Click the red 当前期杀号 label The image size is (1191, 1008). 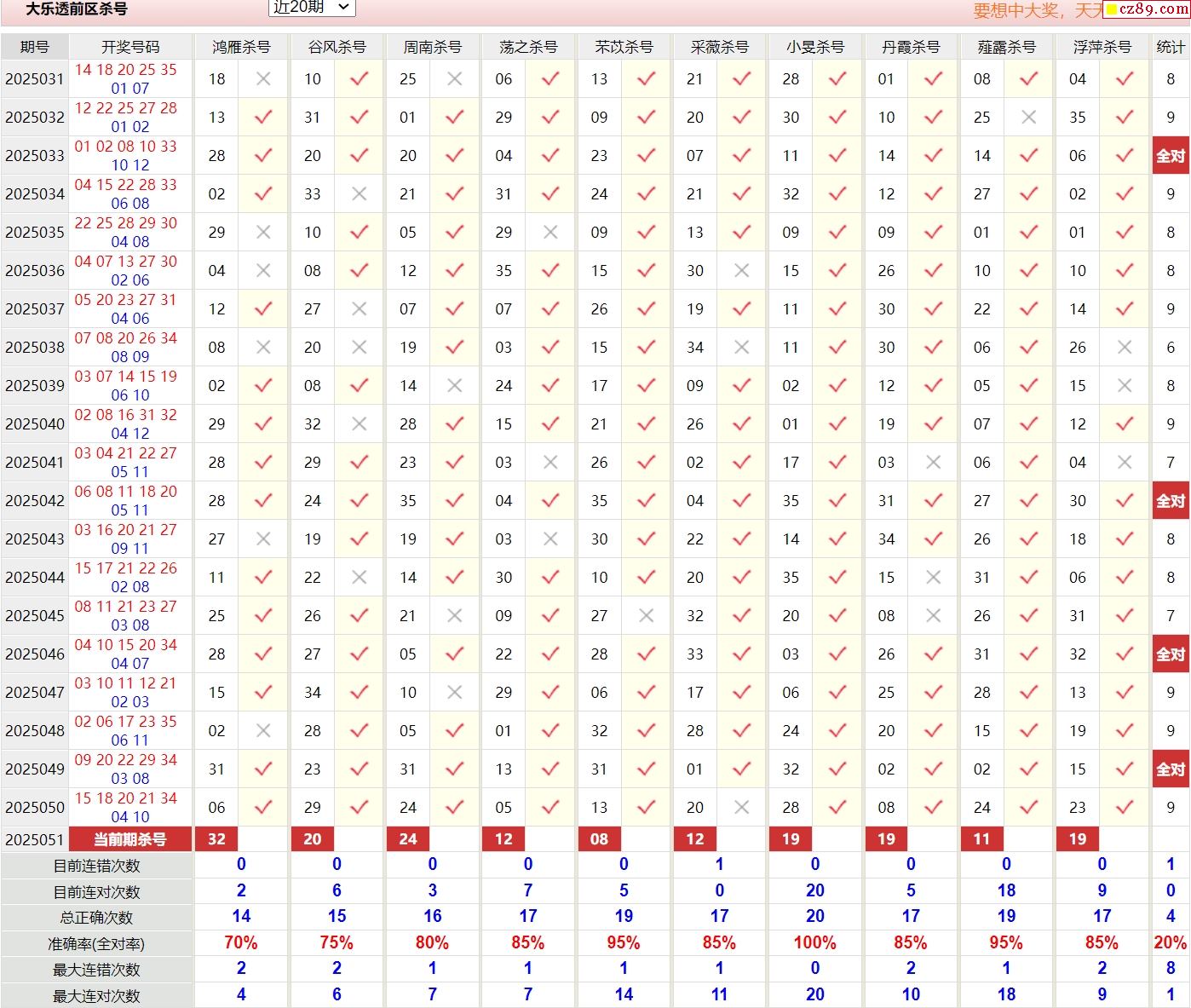point(130,839)
